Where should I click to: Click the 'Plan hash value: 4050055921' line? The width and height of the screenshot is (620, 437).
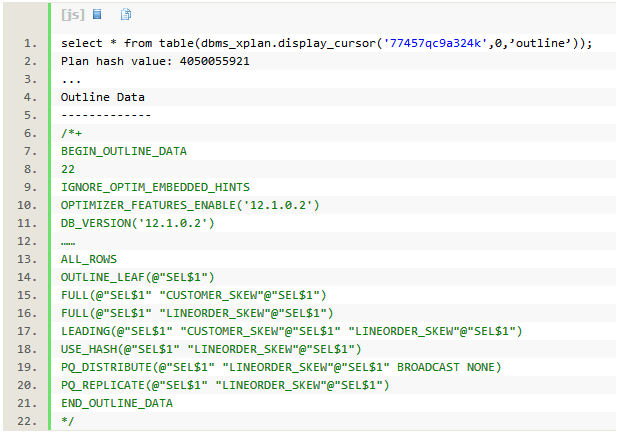(155, 61)
